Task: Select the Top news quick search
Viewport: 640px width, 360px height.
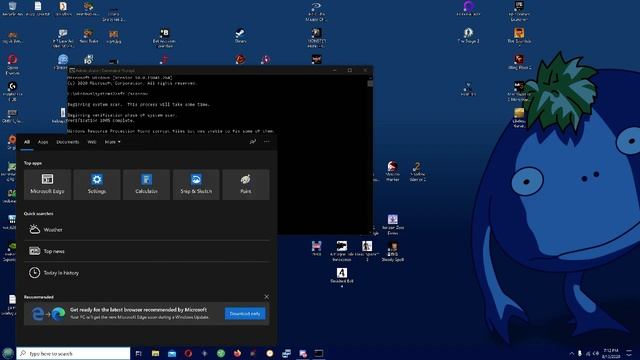Action: click(147, 251)
